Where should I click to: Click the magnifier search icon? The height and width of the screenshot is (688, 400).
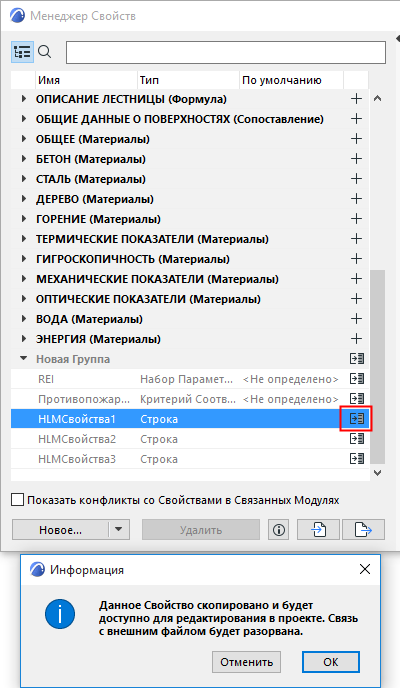pyautogui.click(x=44, y=52)
